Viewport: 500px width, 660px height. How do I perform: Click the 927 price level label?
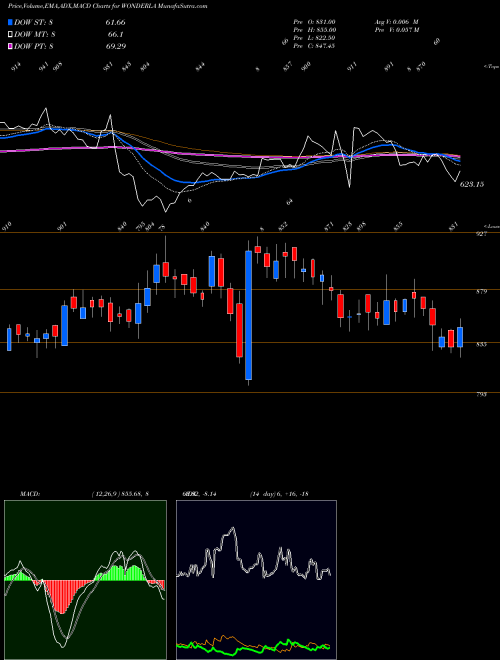tap(481, 234)
